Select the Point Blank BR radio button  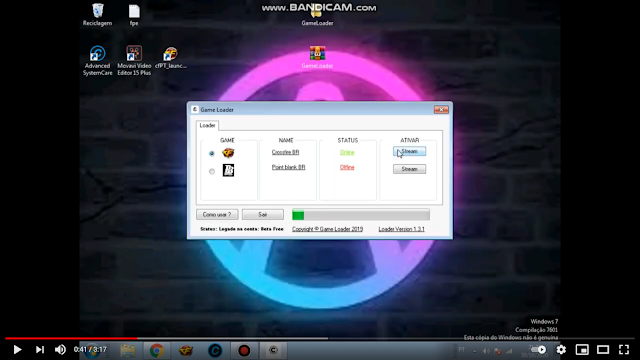pos(211,171)
